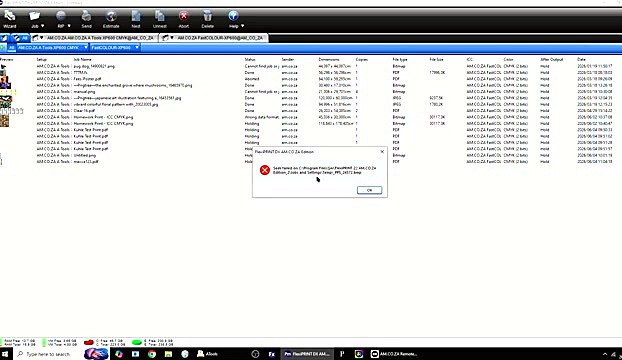622x360 pixels.
Task: Select the job ending in 123.pdf
Action: pyautogui.click(x=86, y=161)
